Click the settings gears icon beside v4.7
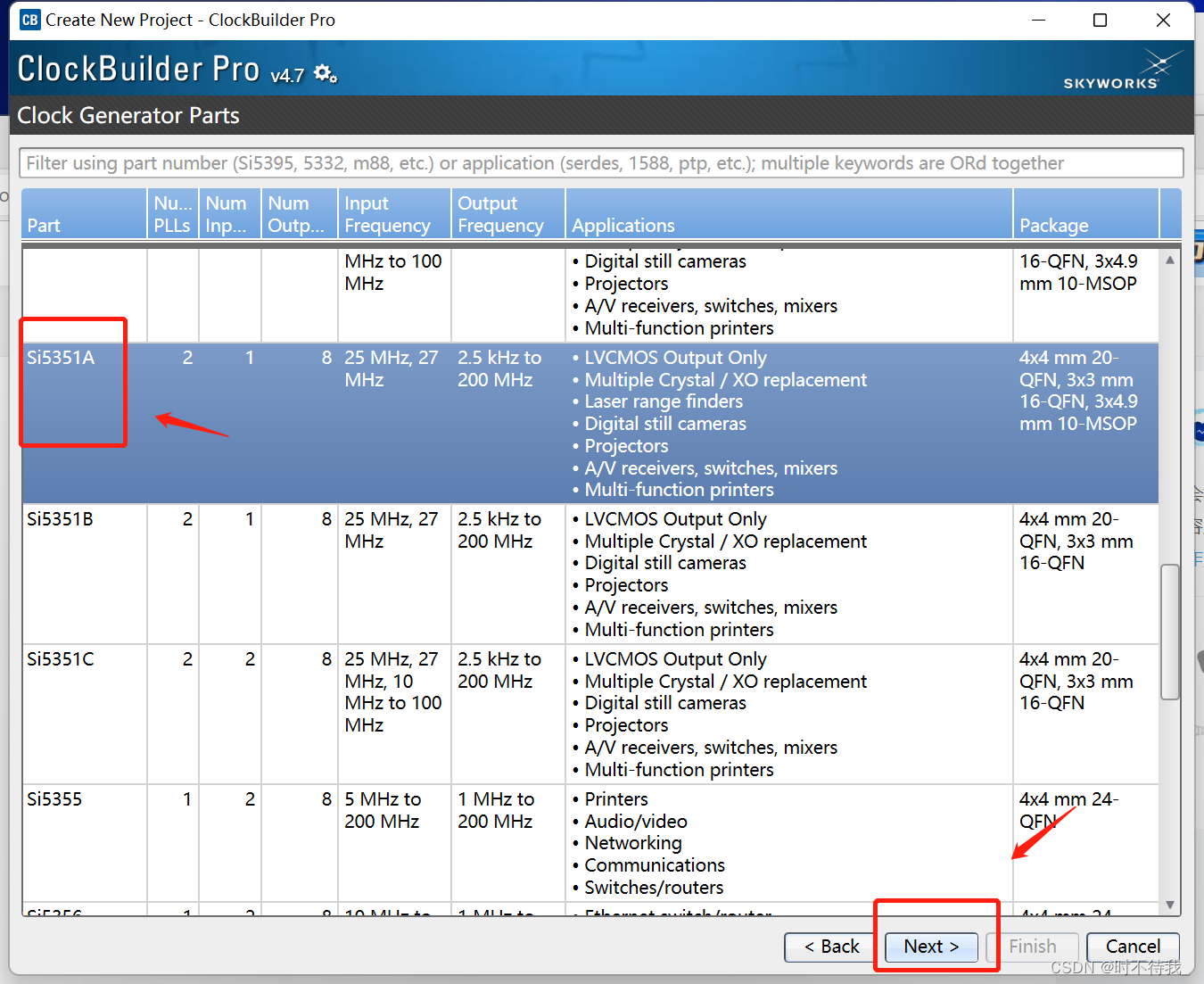Viewport: 1204px width, 984px height. coord(326,74)
